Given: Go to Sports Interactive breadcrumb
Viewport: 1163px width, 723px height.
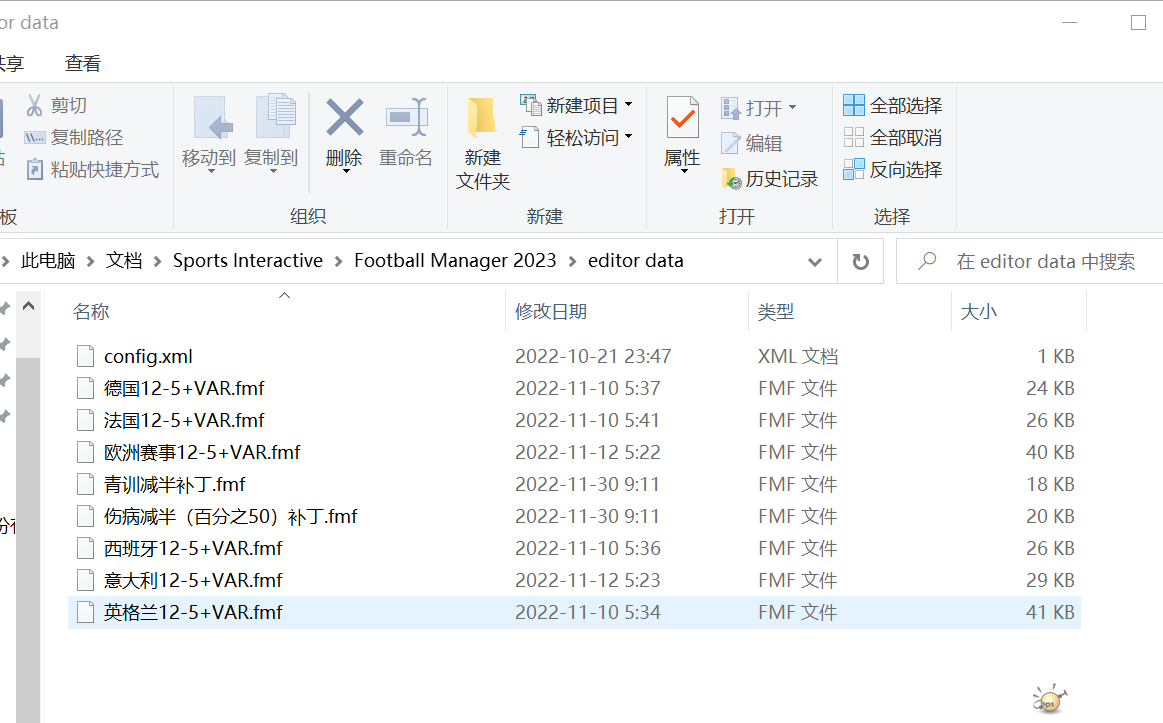Looking at the screenshot, I should click(x=248, y=261).
